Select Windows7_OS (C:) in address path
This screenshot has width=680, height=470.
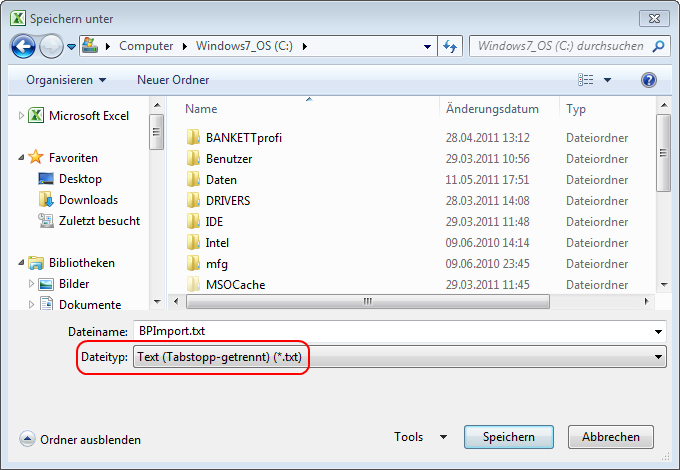click(x=244, y=46)
